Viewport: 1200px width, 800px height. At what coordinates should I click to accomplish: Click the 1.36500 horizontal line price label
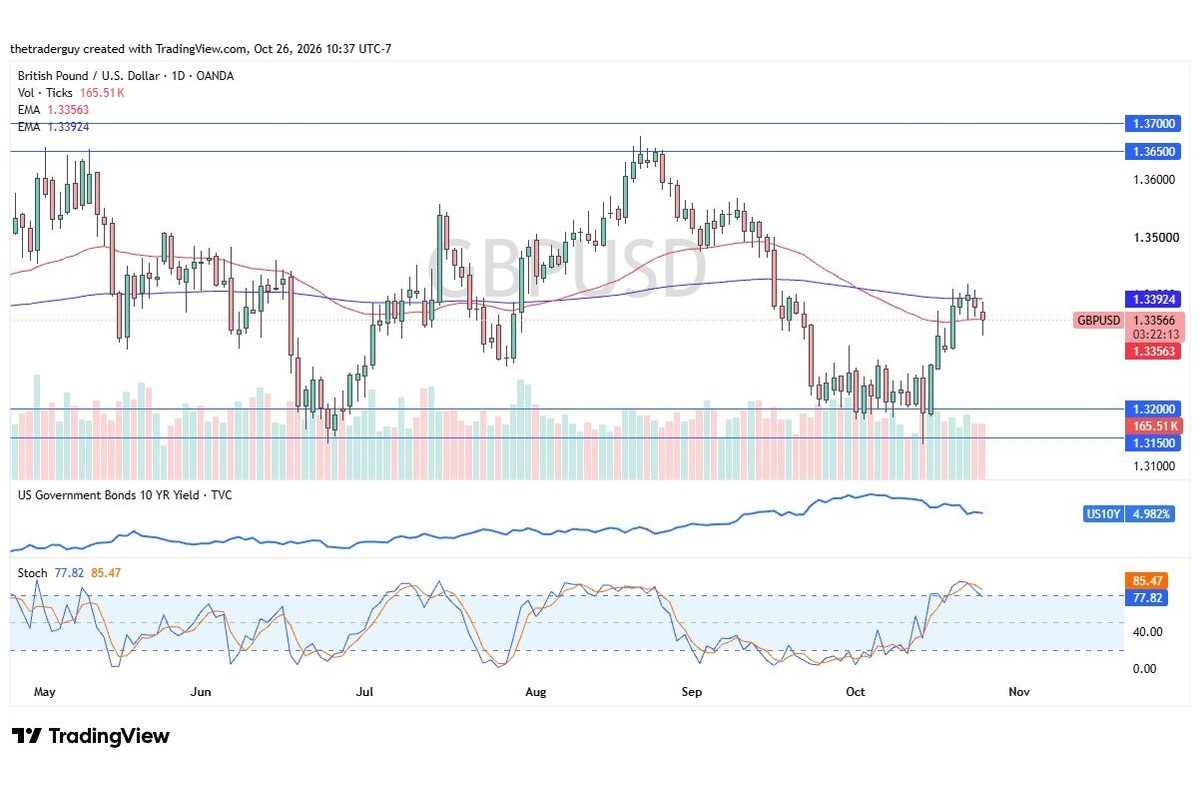1155,151
